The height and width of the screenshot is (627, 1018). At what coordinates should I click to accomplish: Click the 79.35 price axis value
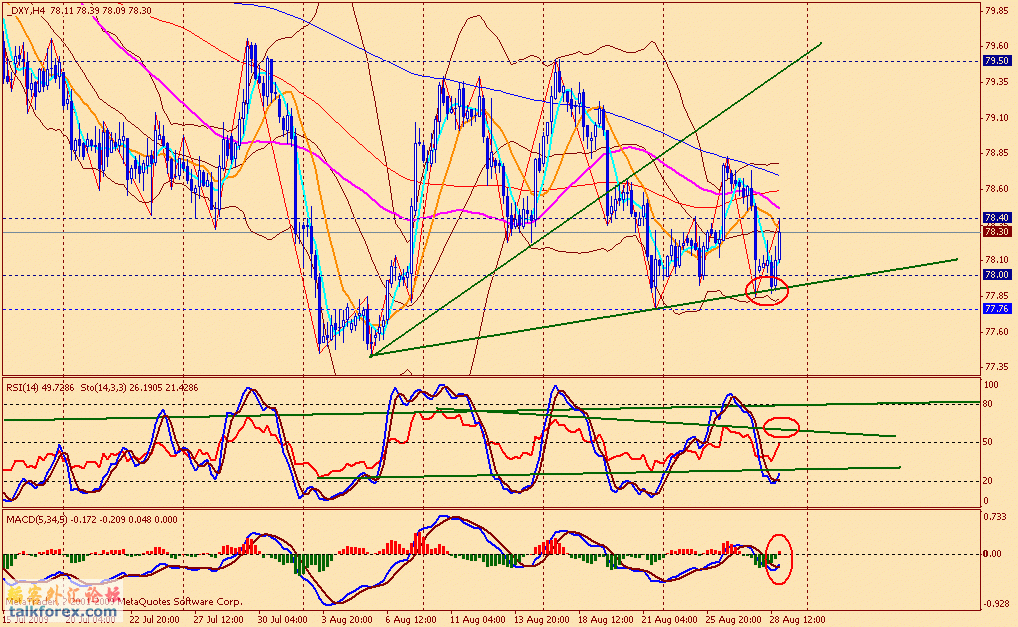coord(997,82)
